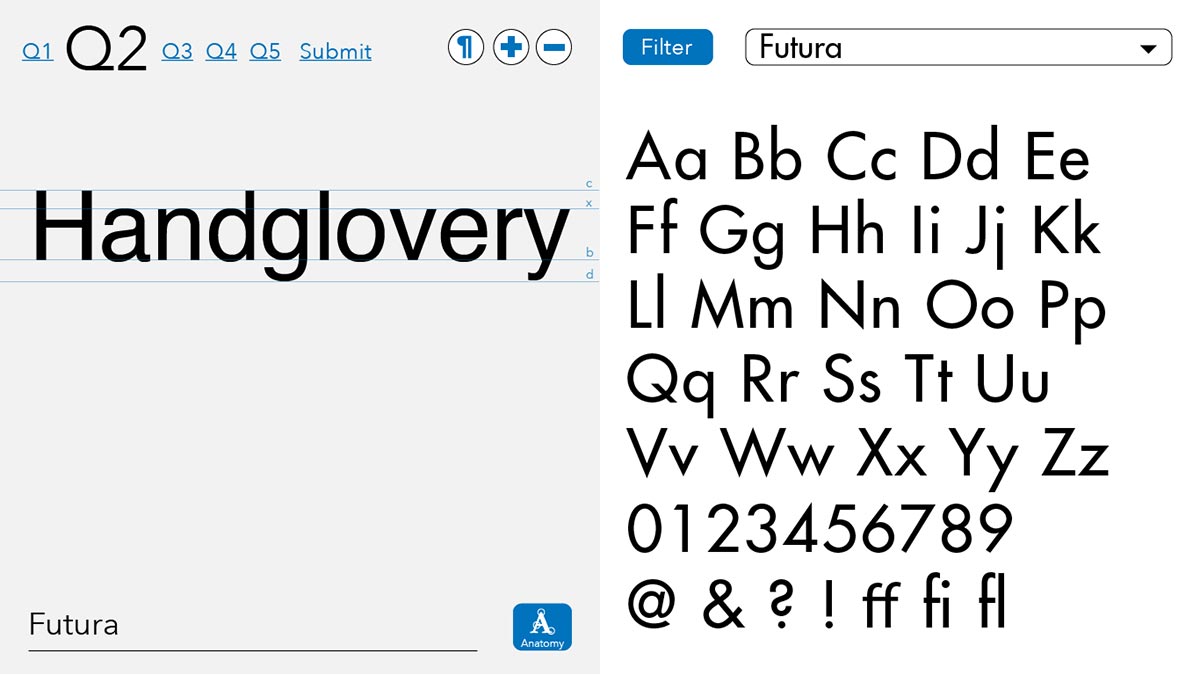Click the ampersand glyph
1200x675 pixels.
click(x=722, y=604)
